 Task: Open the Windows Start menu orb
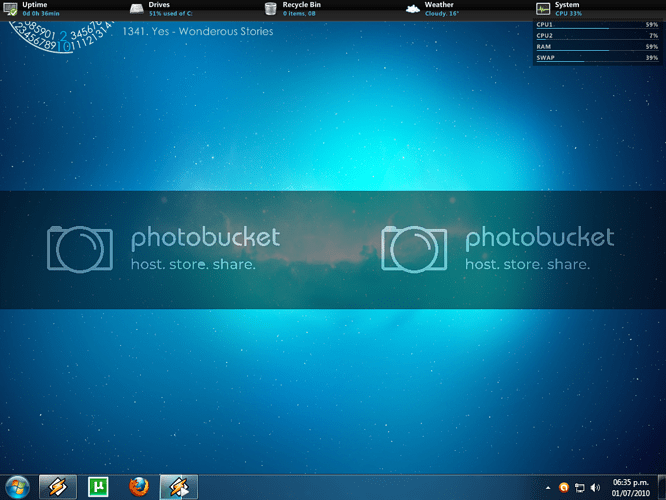(x=17, y=487)
